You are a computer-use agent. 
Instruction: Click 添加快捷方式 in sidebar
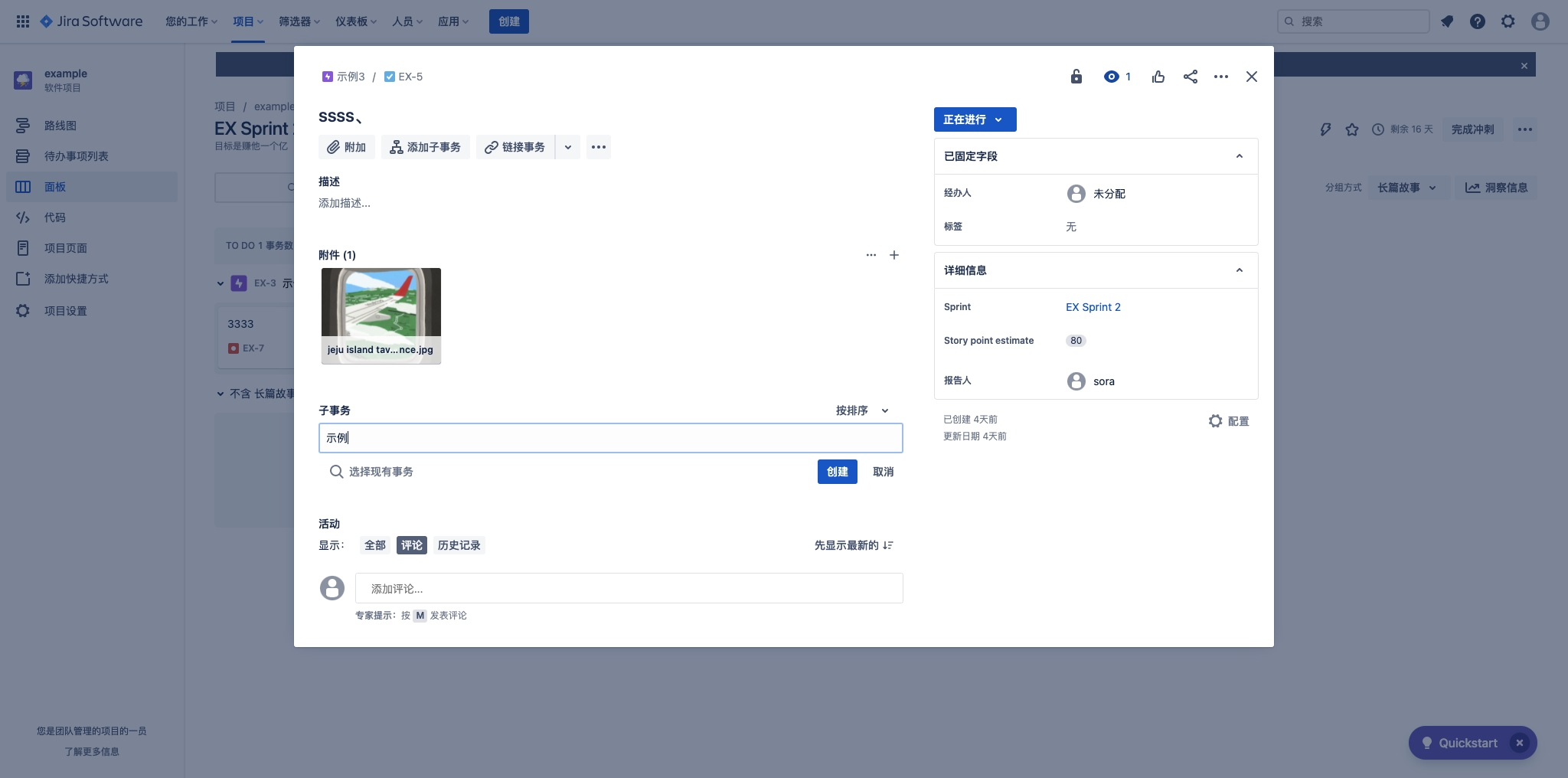point(92,279)
